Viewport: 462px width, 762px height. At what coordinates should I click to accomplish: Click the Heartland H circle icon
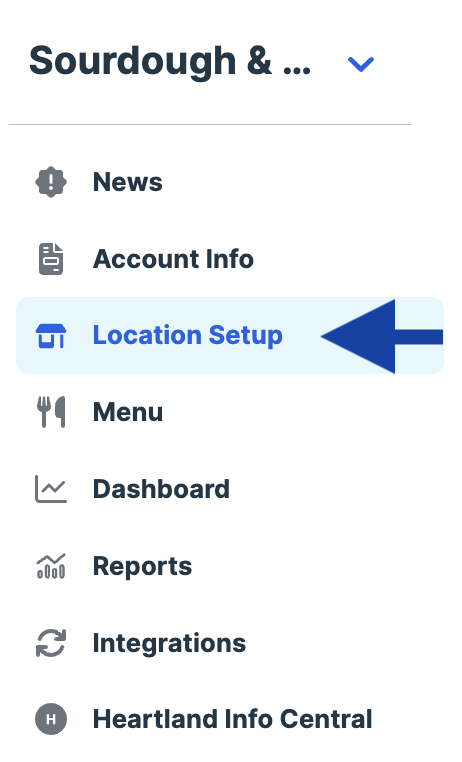pos(51,719)
